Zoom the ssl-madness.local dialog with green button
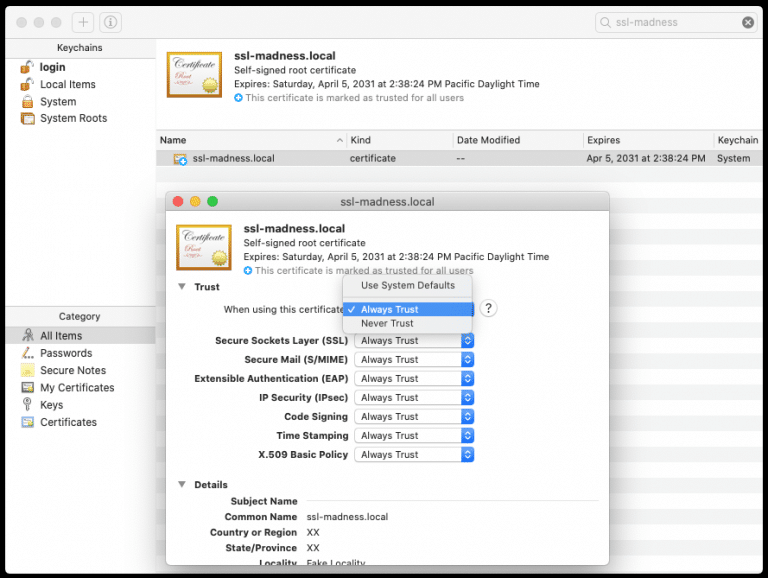This screenshot has width=768, height=578. [x=212, y=201]
